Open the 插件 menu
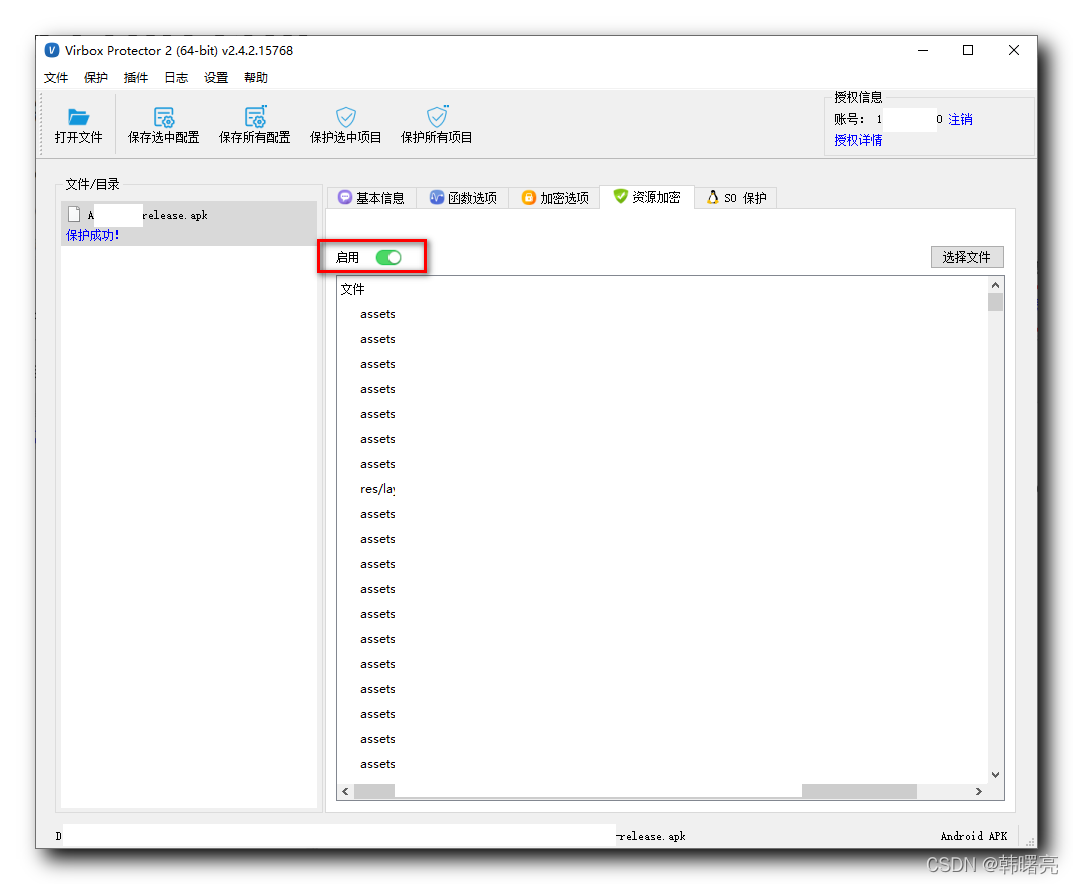1073x884 pixels. tap(135, 77)
